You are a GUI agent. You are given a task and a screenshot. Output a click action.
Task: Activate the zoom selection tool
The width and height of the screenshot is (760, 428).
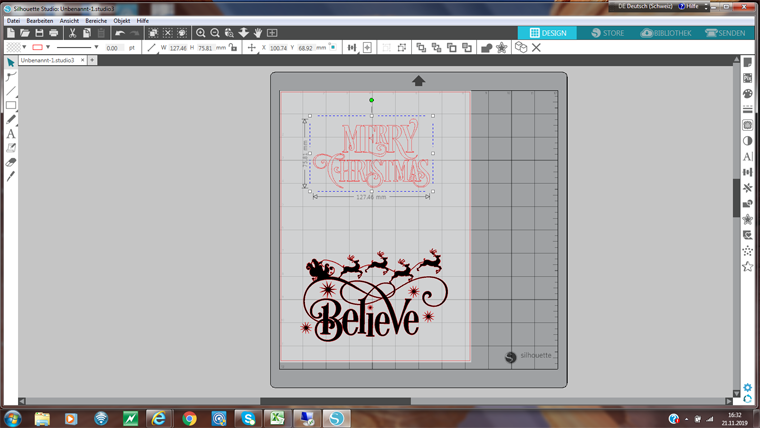[229, 33]
